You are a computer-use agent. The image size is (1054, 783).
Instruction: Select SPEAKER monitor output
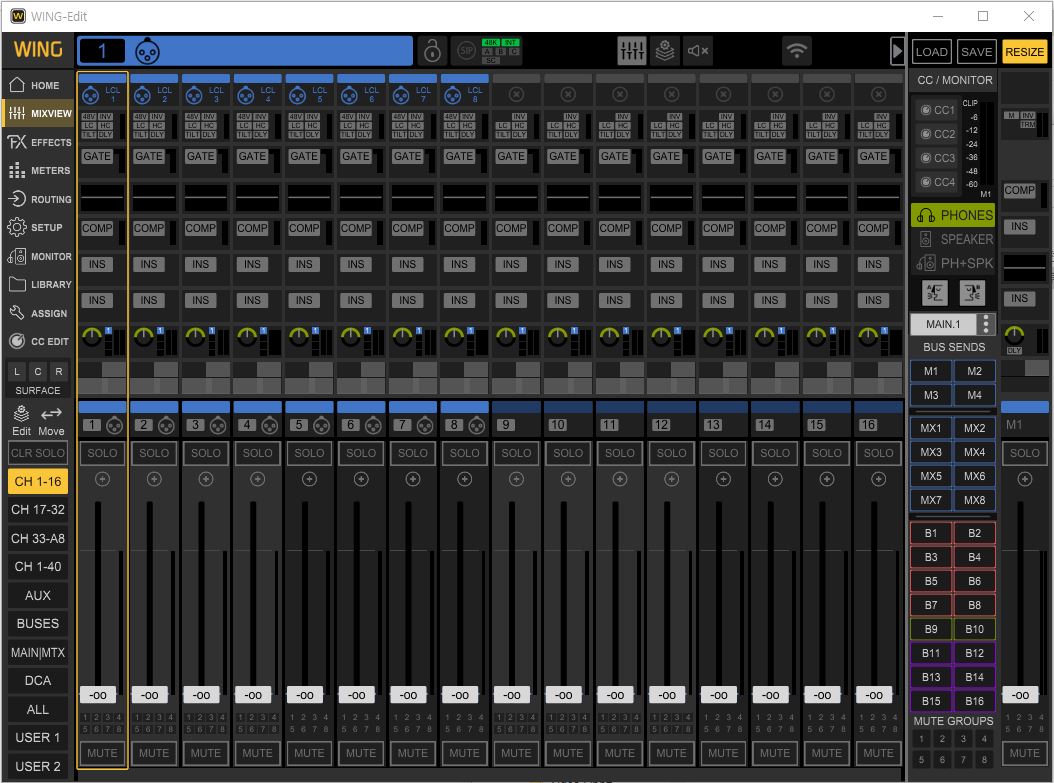[x=953, y=239]
